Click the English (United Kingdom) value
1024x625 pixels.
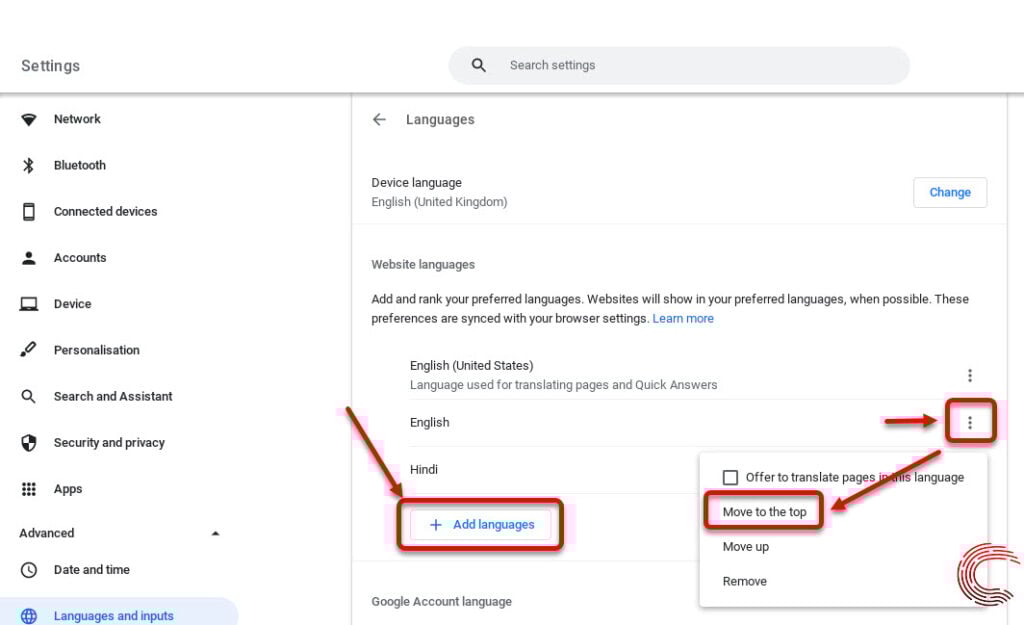(x=439, y=202)
